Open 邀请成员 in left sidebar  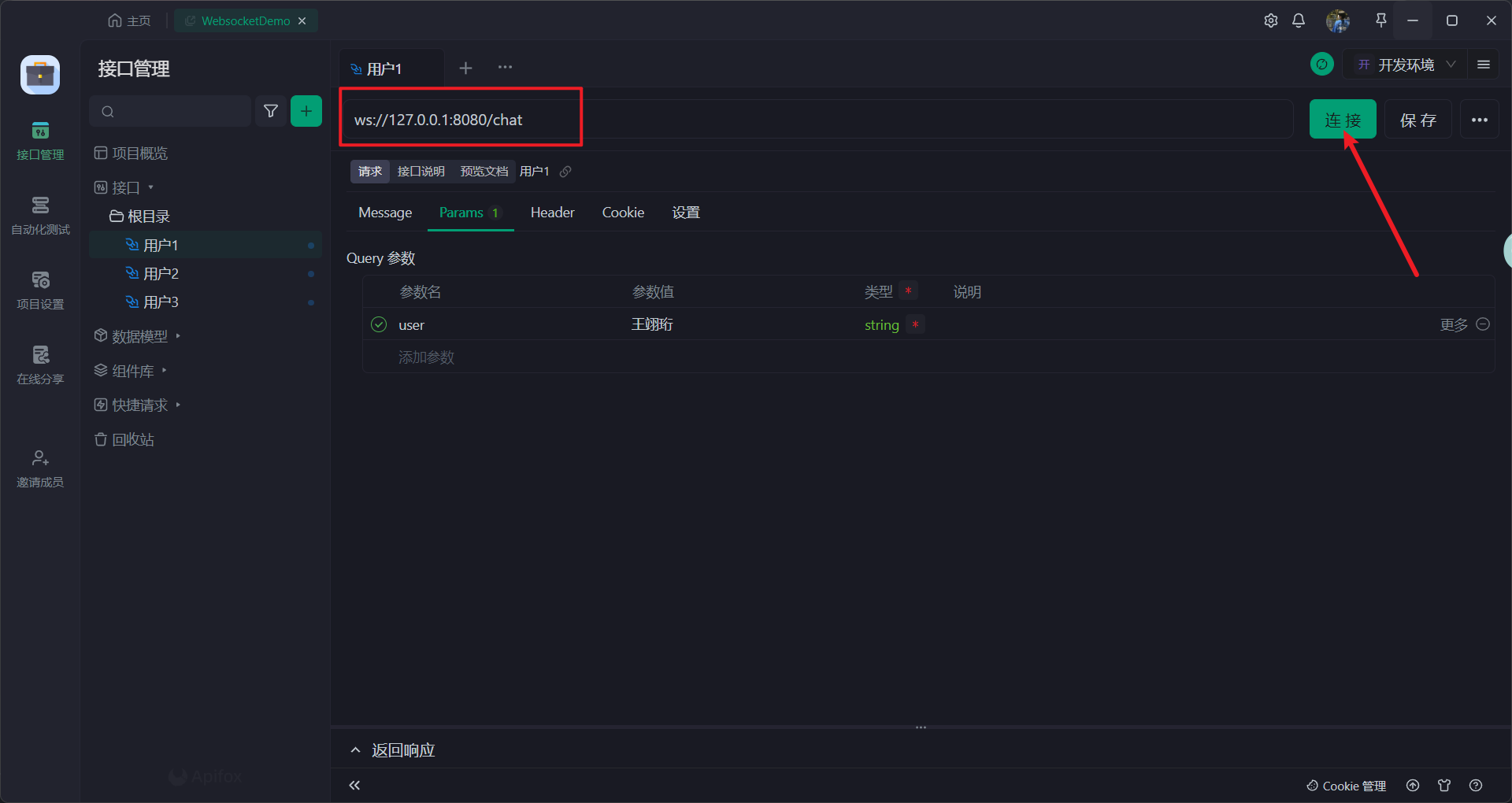point(40,468)
